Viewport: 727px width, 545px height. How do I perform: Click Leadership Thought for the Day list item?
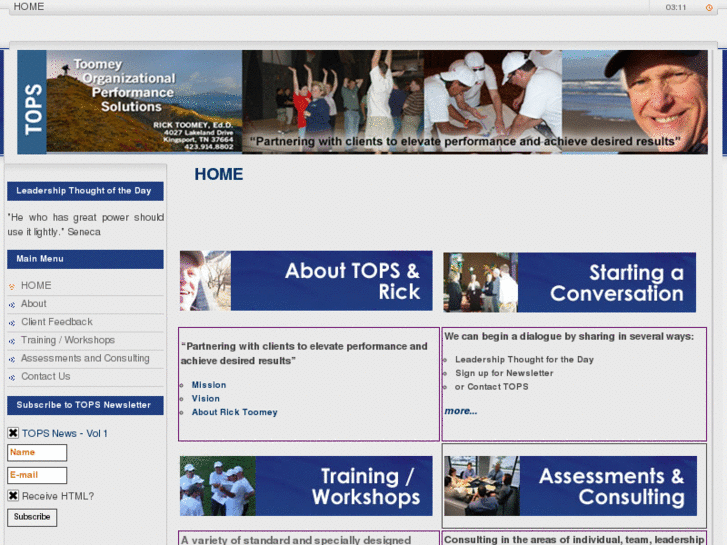524,359
